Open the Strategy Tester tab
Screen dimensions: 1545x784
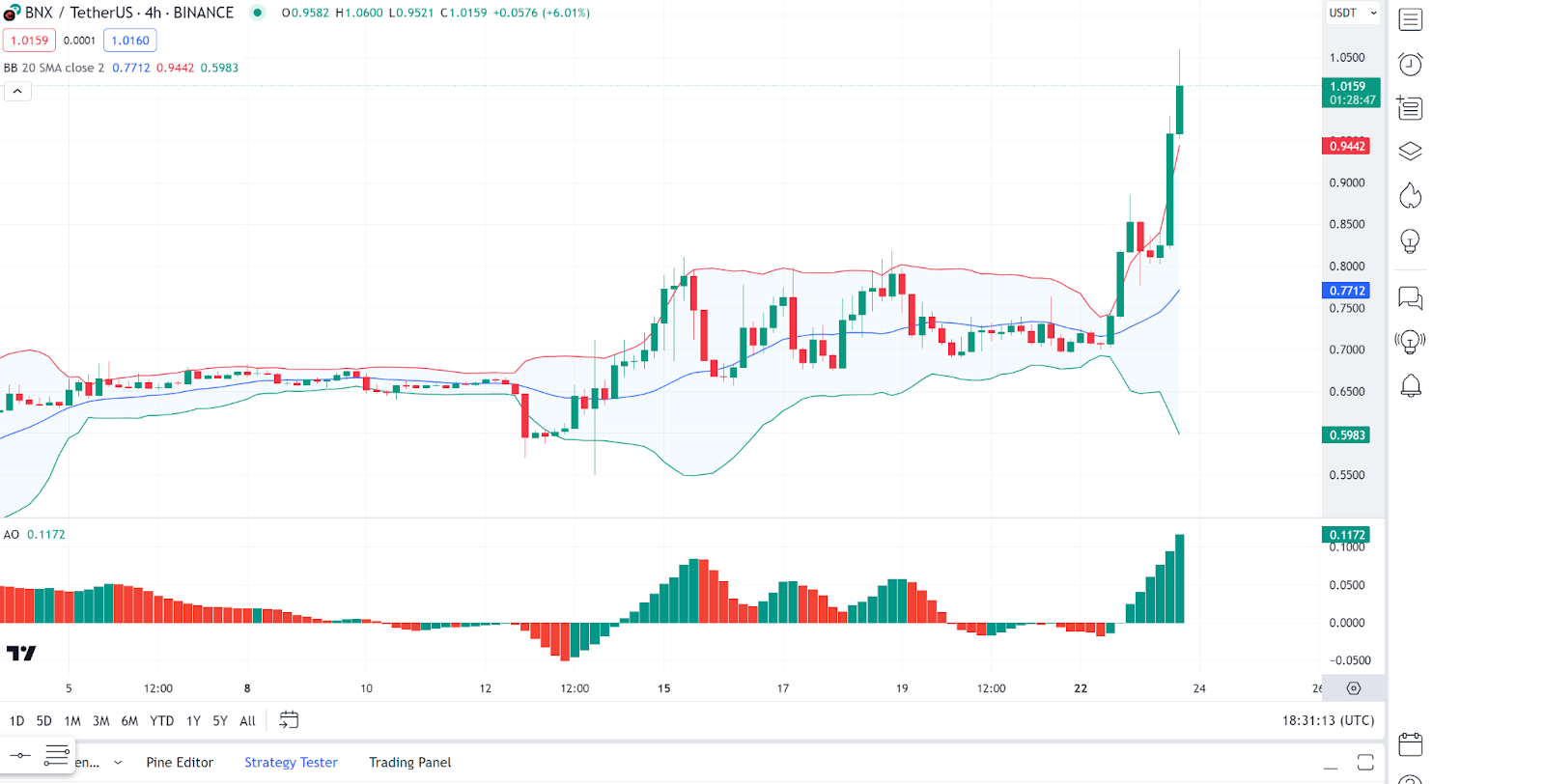click(x=291, y=763)
